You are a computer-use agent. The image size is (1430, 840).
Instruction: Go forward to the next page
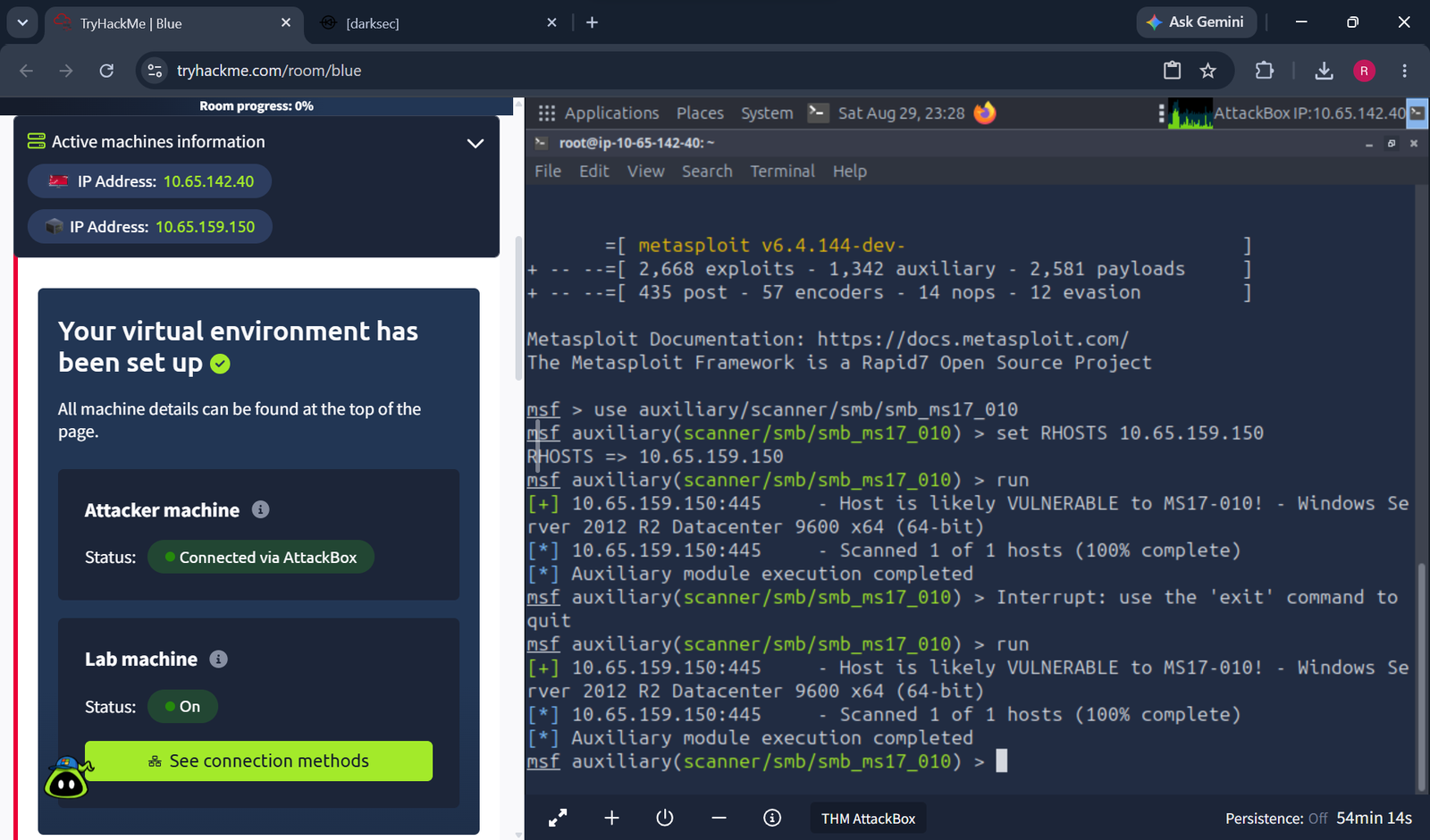(66, 71)
